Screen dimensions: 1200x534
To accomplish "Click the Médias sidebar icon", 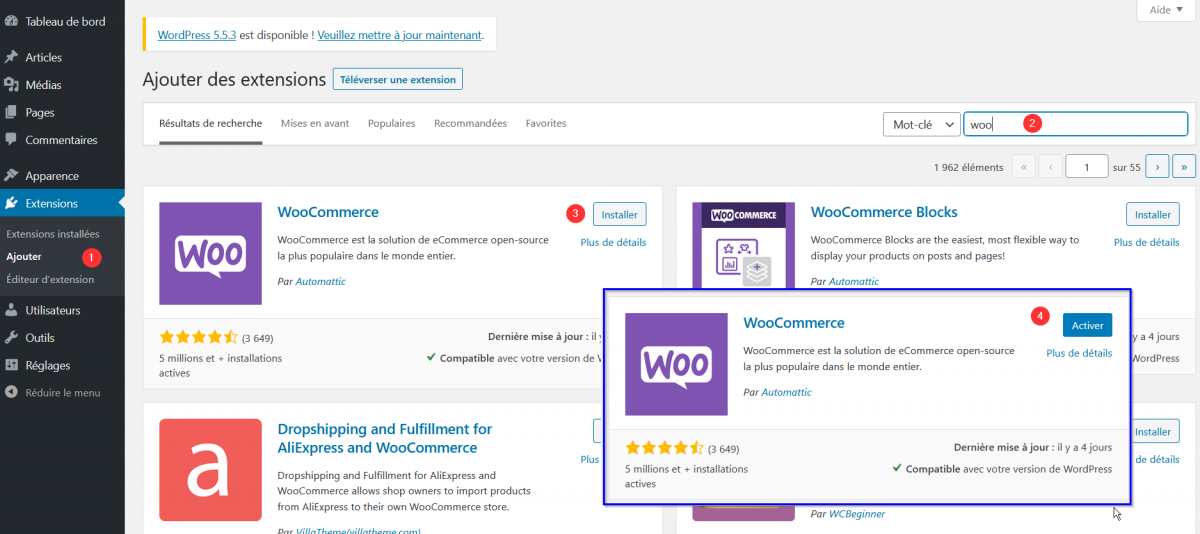I will pos(11,85).
